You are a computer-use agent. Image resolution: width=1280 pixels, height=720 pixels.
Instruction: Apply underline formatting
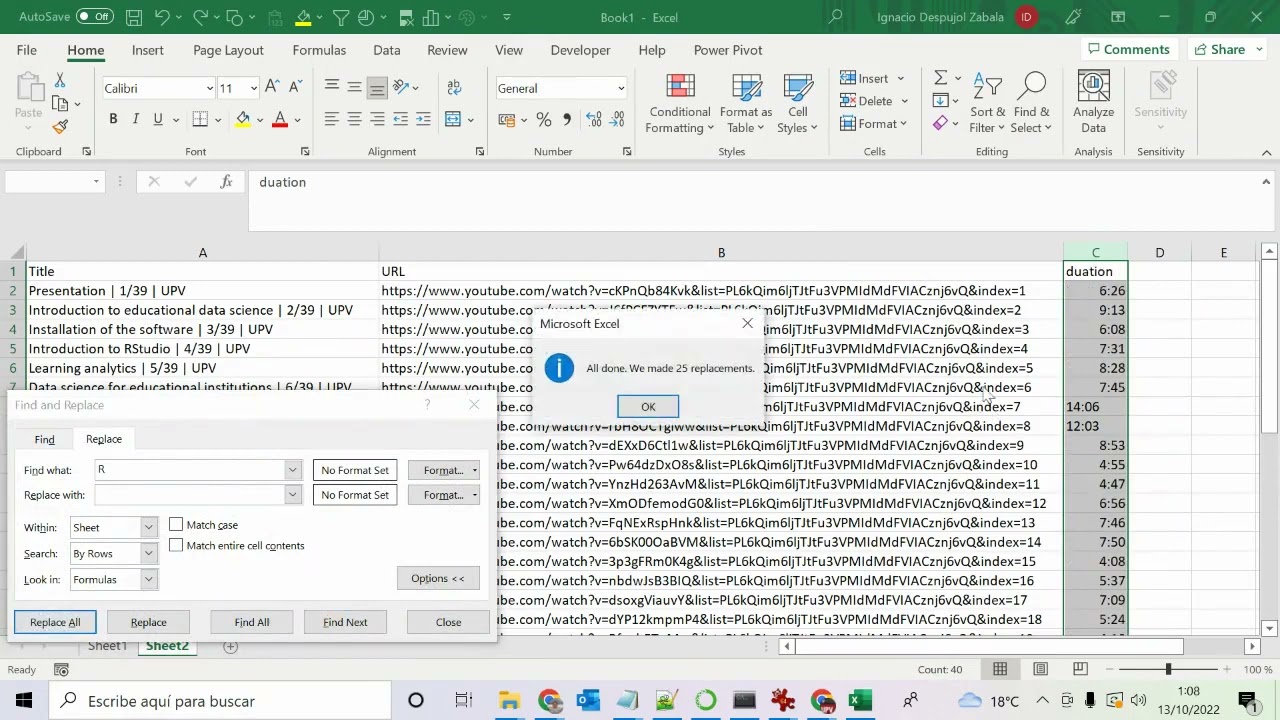[x=157, y=119]
